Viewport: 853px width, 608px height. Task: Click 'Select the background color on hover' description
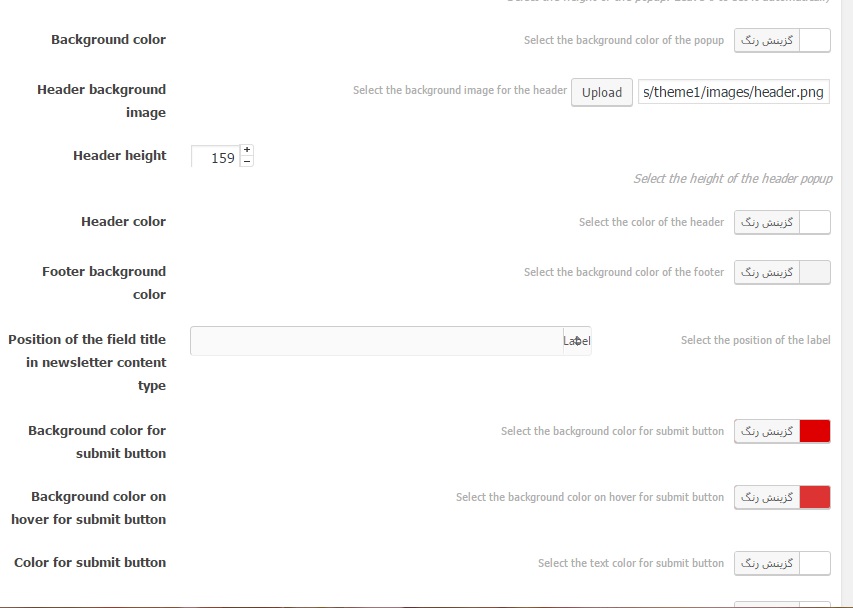point(590,498)
